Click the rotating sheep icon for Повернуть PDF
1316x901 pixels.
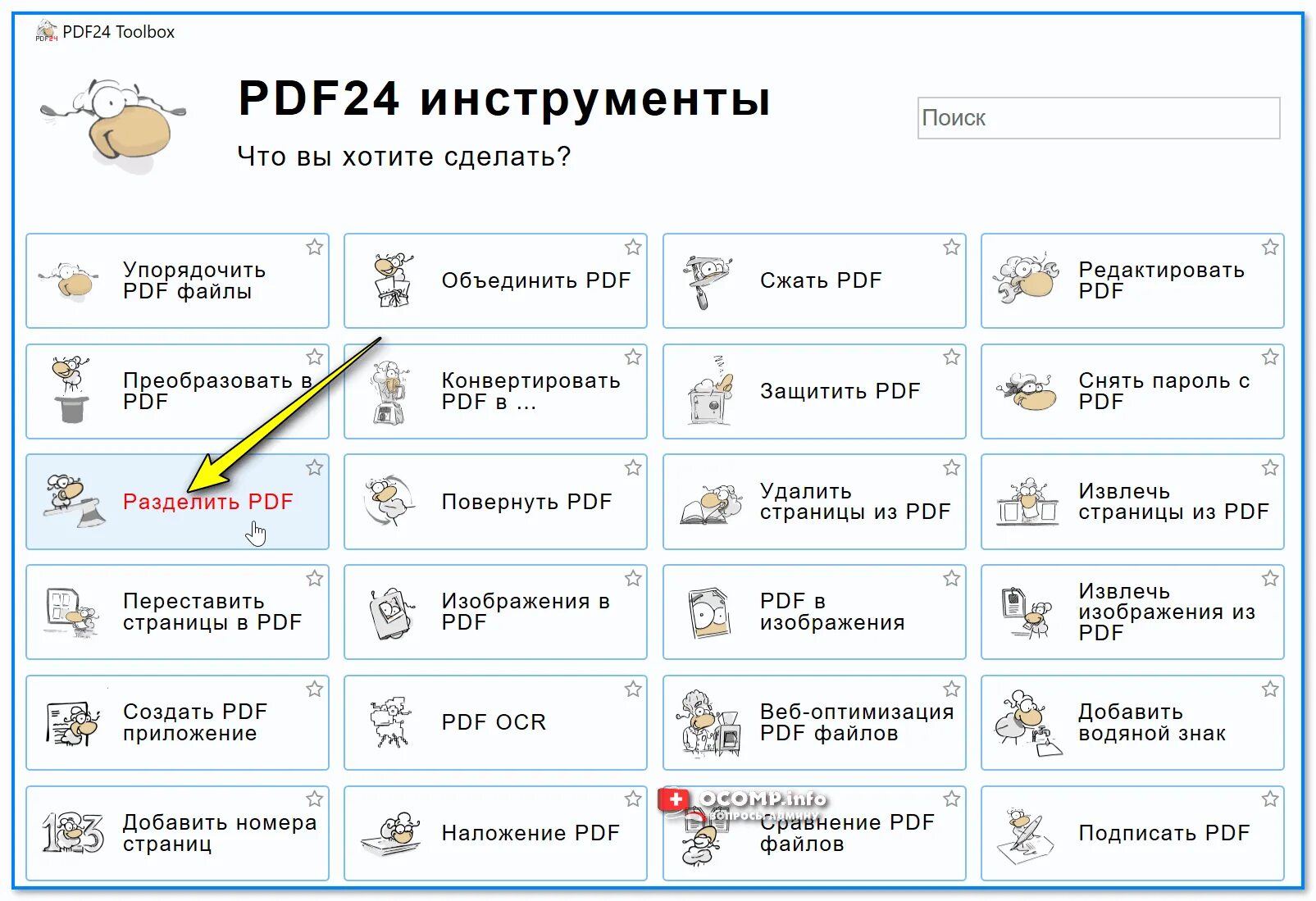[x=389, y=500]
